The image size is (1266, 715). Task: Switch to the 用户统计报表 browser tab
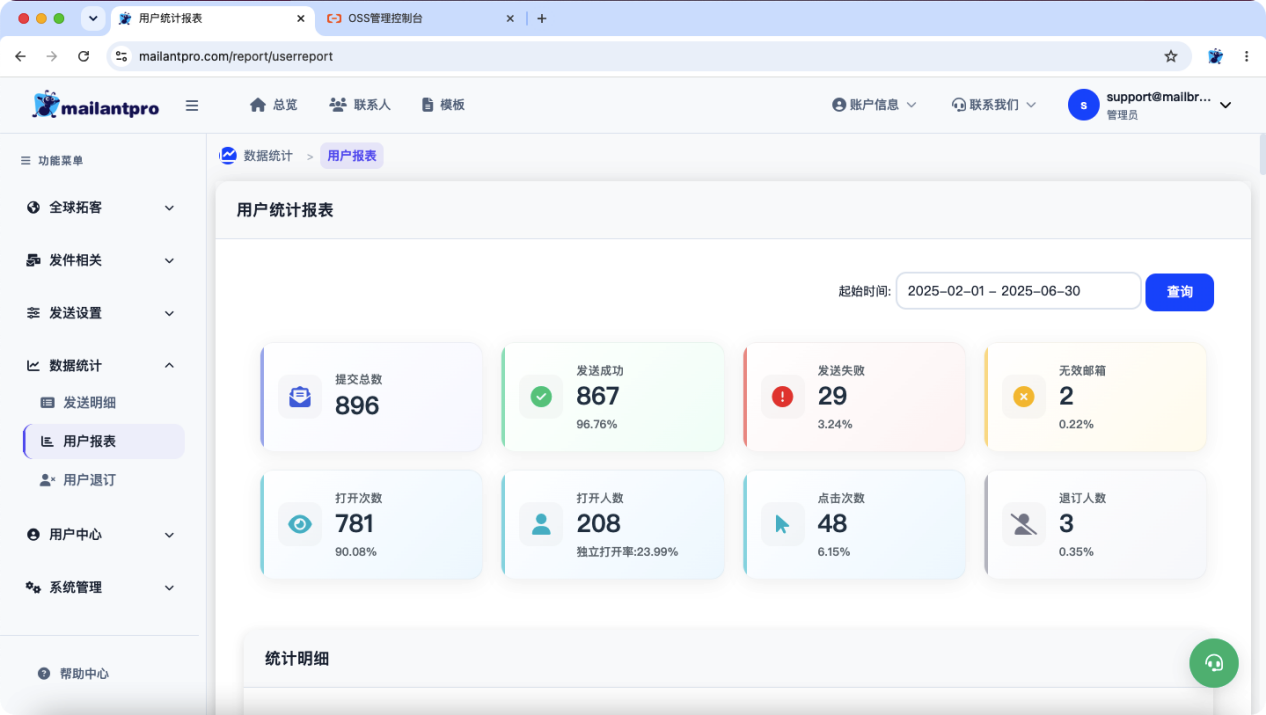[x=212, y=18]
